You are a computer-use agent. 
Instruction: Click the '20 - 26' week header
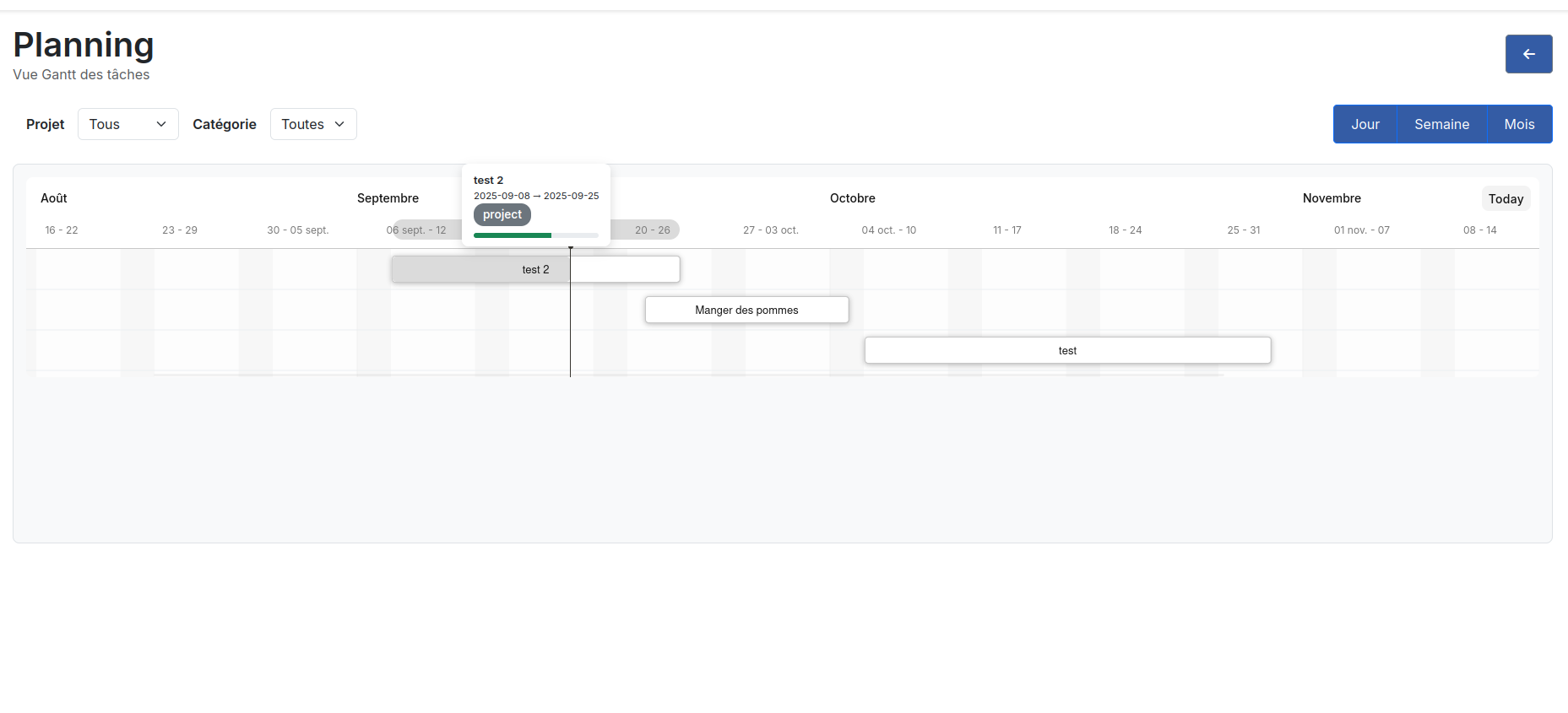point(653,230)
